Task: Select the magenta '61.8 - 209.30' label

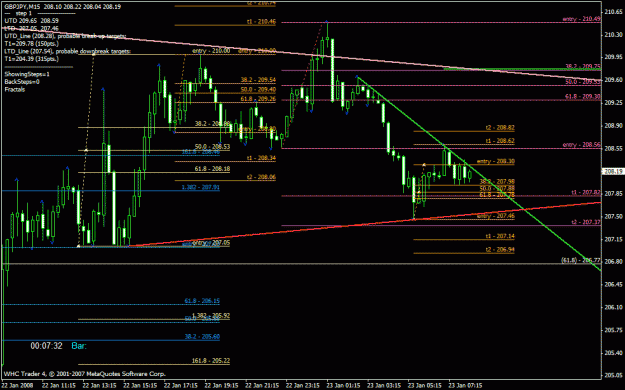Action: click(x=583, y=96)
